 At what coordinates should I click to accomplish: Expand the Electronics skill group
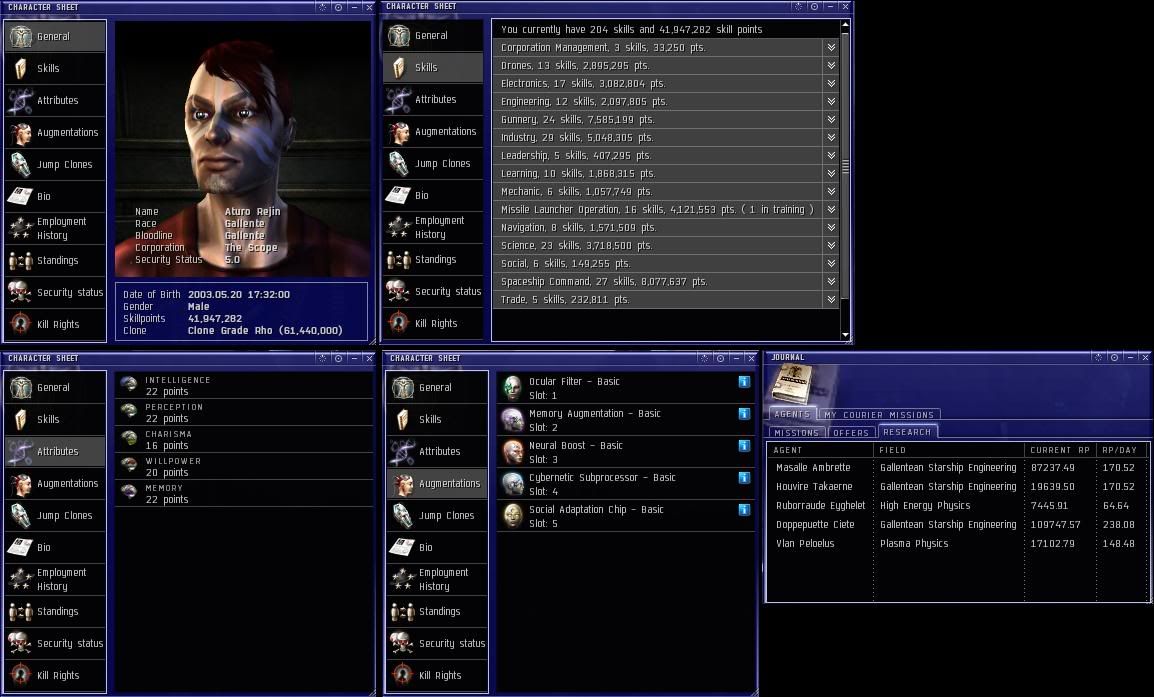831,83
